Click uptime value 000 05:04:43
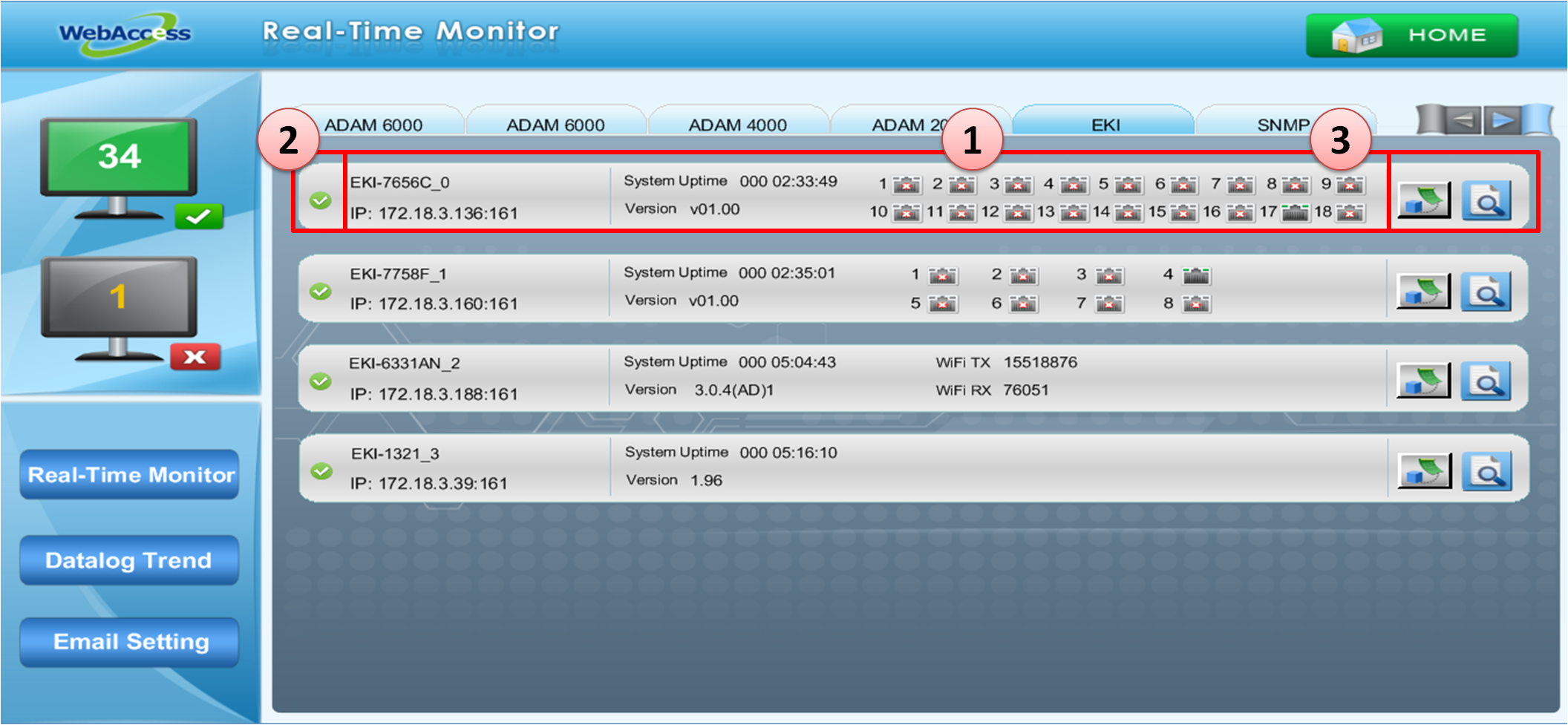 point(787,361)
